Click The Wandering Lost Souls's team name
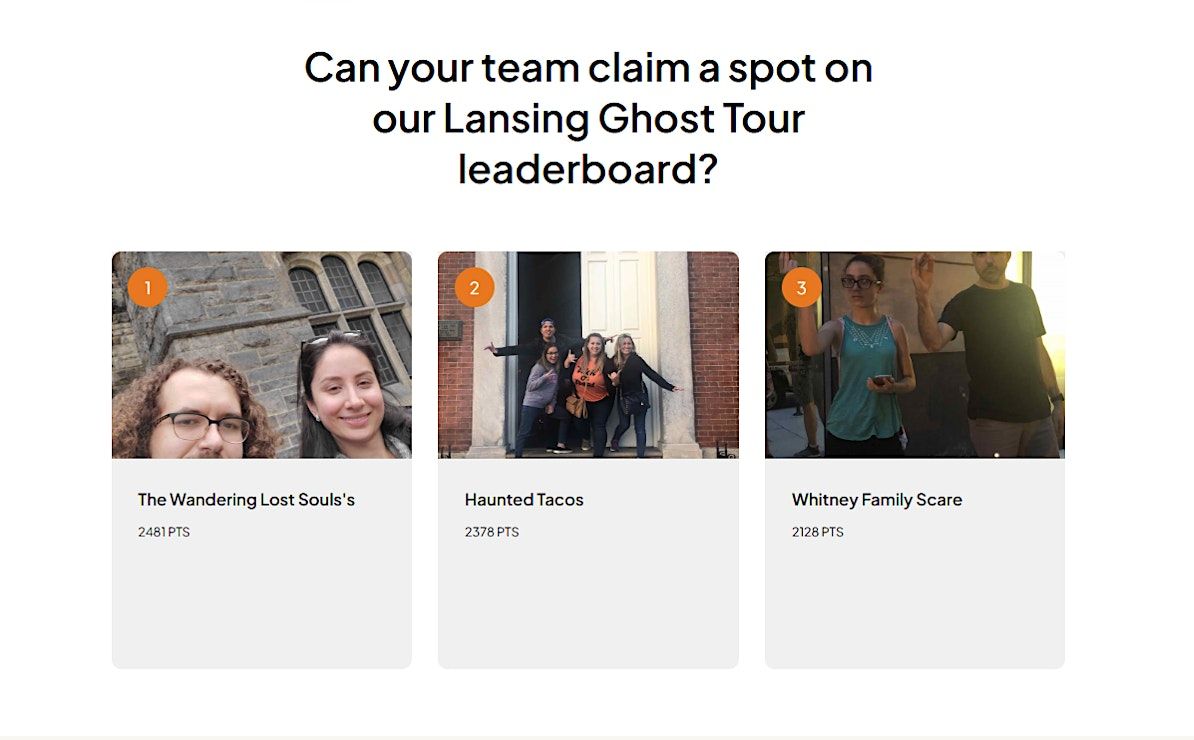The image size is (1194, 740). pos(246,500)
